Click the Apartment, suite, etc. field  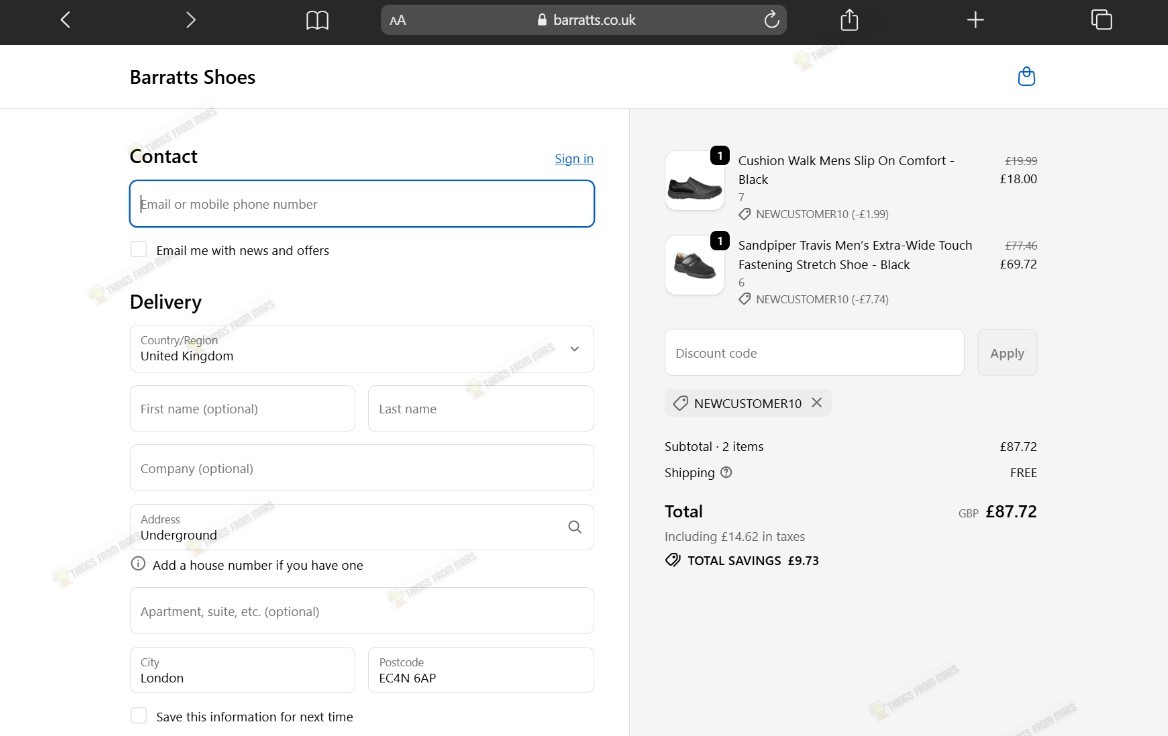click(361, 611)
